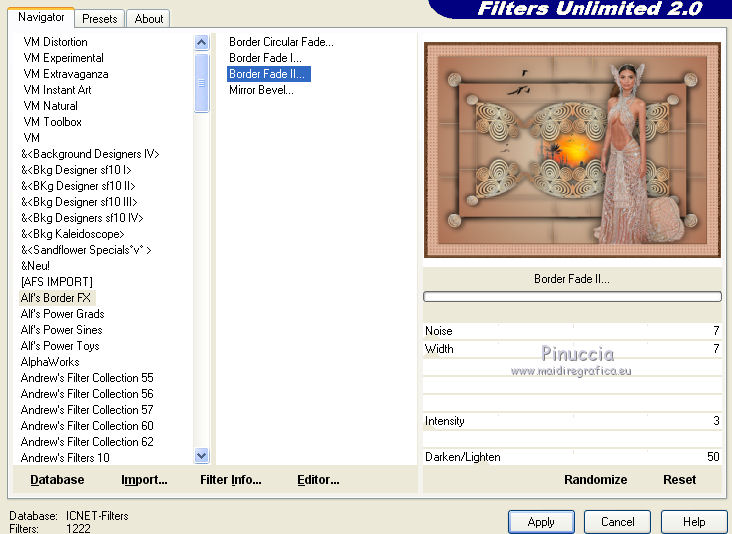The height and width of the screenshot is (534, 732).
Task: Select Andrew's Filters 10 category
Action: [65, 457]
